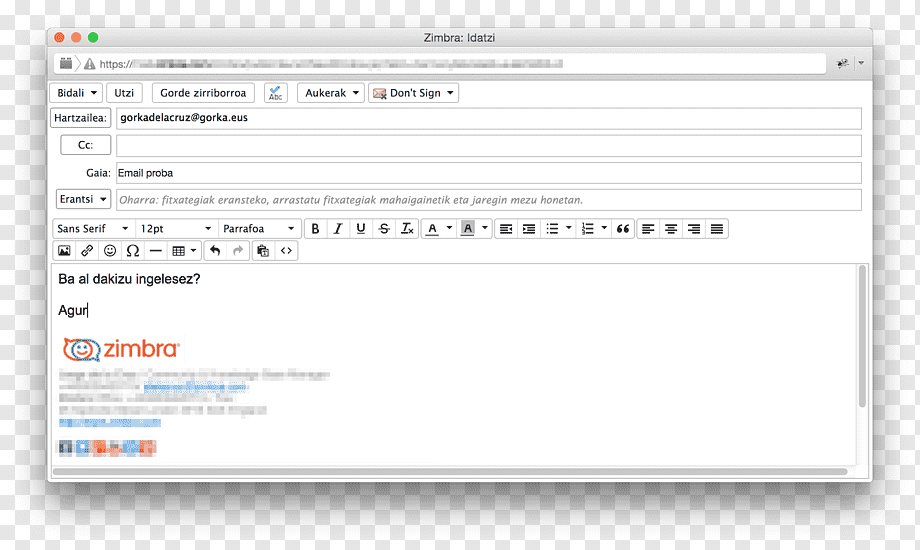Toggle italic text formatting
The image size is (920, 550).
tap(338, 229)
